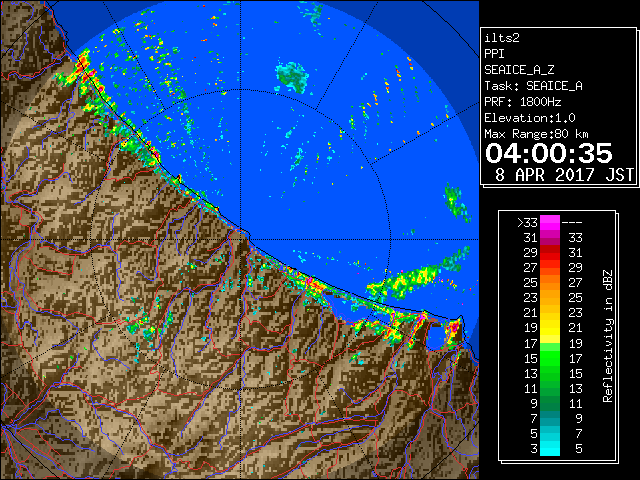Click the 'Task: SEAICE_A' line
The height and width of the screenshot is (480, 640).
(533, 86)
